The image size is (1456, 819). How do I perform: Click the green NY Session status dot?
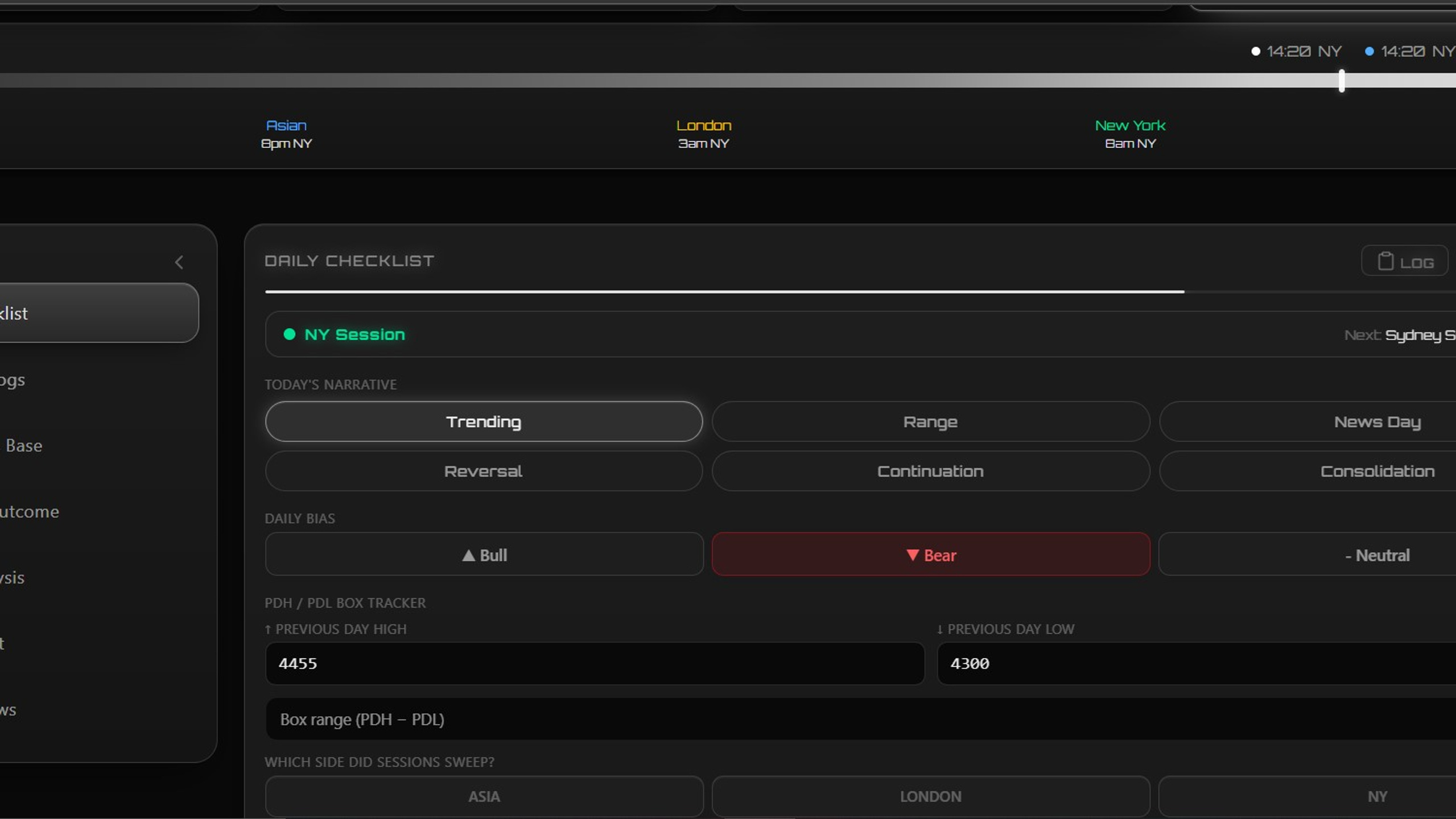pyautogui.click(x=289, y=334)
